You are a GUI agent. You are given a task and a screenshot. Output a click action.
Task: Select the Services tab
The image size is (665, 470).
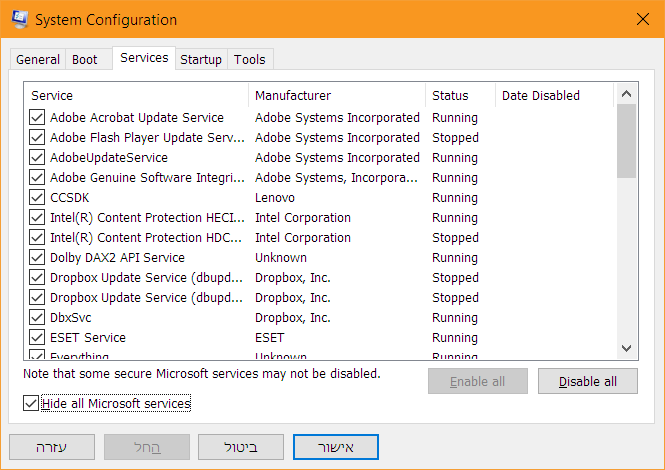pyautogui.click(x=144, y=58)
